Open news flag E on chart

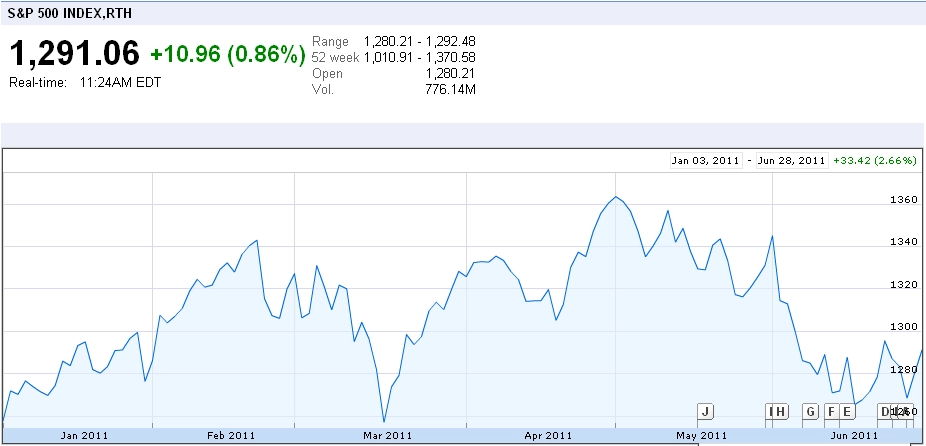(x=847, y=411)
